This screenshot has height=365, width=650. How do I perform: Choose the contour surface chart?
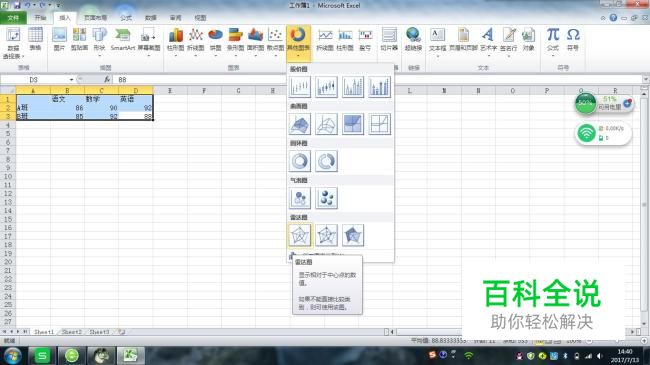(x=353, y=124)
